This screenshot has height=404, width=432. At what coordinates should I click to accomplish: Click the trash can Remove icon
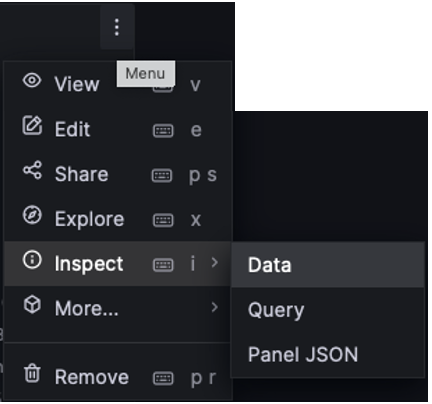point(32,373)
